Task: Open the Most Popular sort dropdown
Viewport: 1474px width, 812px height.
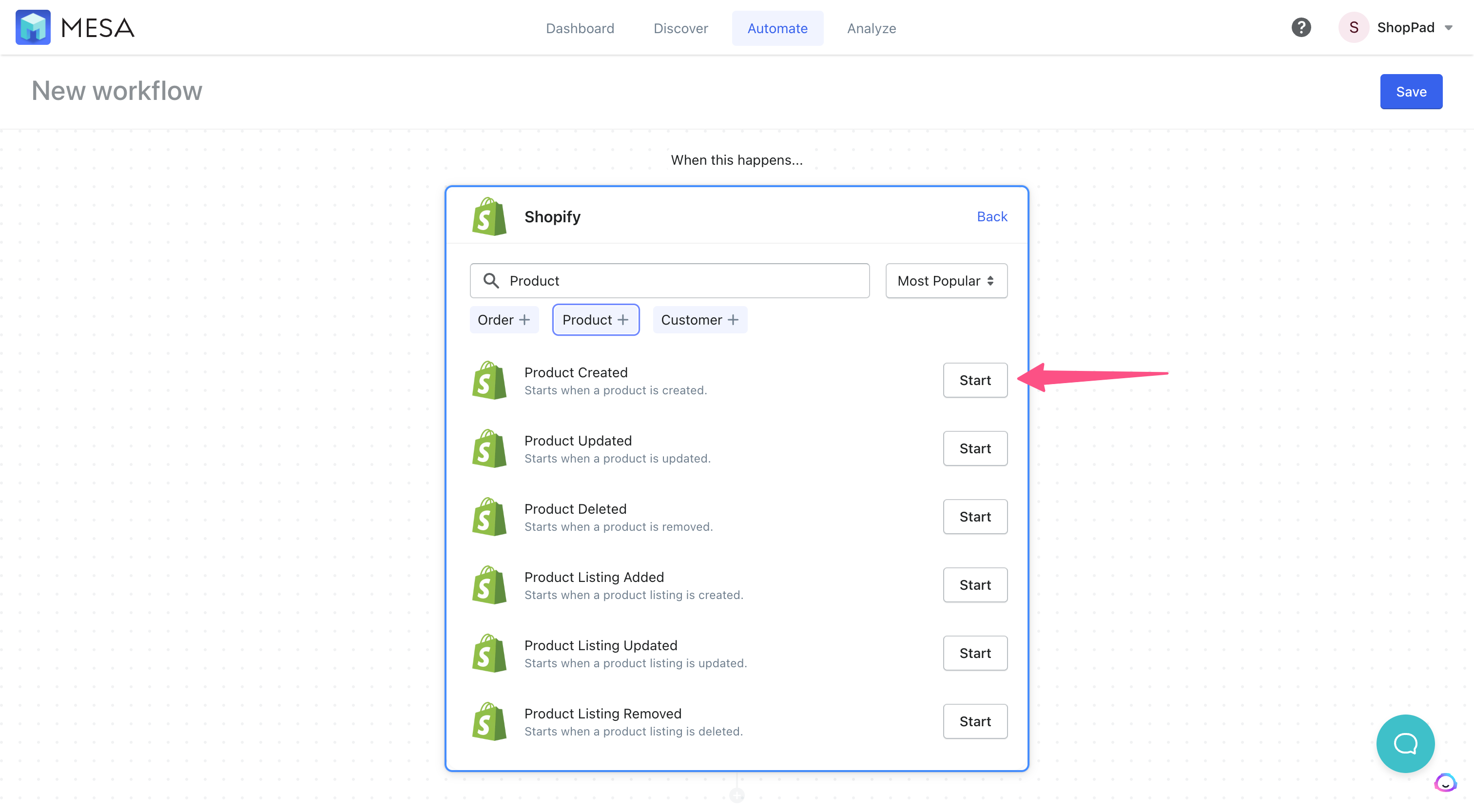Action: [946, 280]
